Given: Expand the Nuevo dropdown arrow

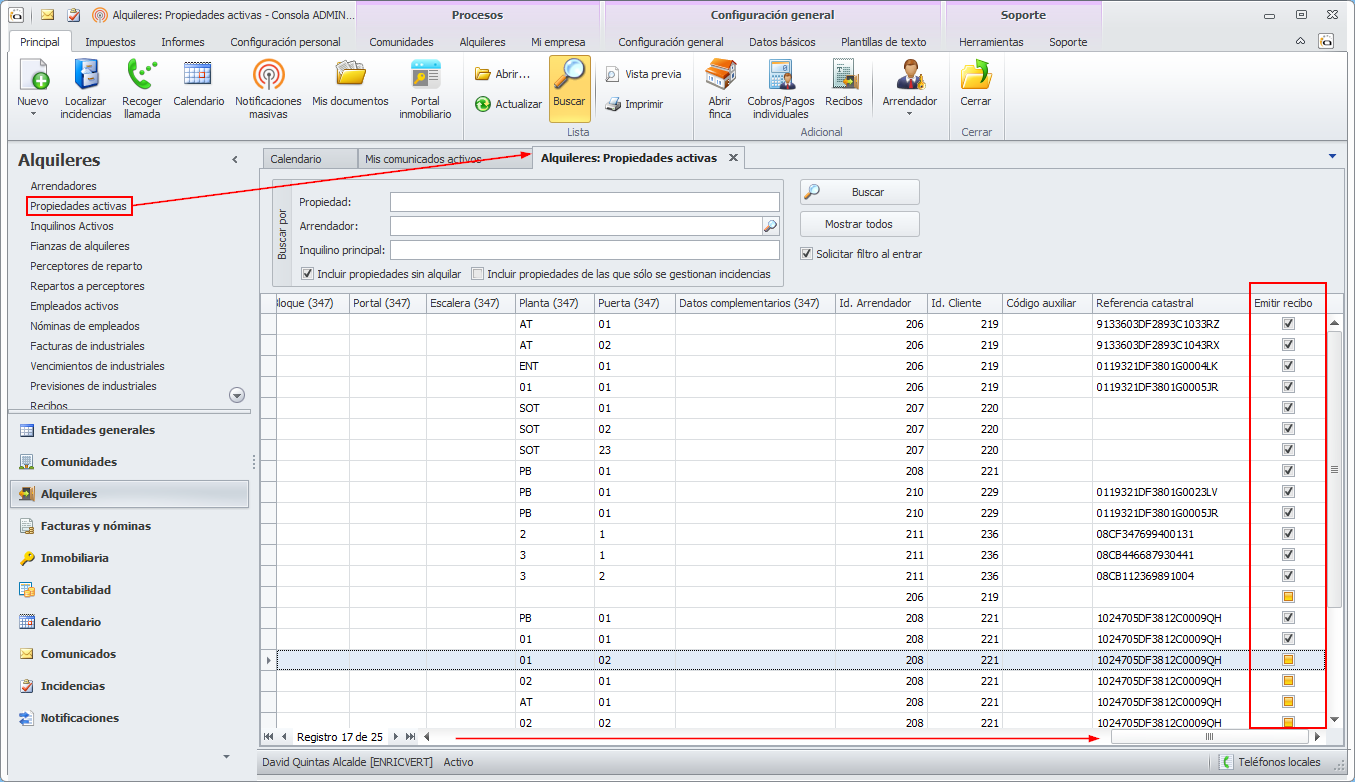Looking at the screenshot, I should [x=33, y=114].
